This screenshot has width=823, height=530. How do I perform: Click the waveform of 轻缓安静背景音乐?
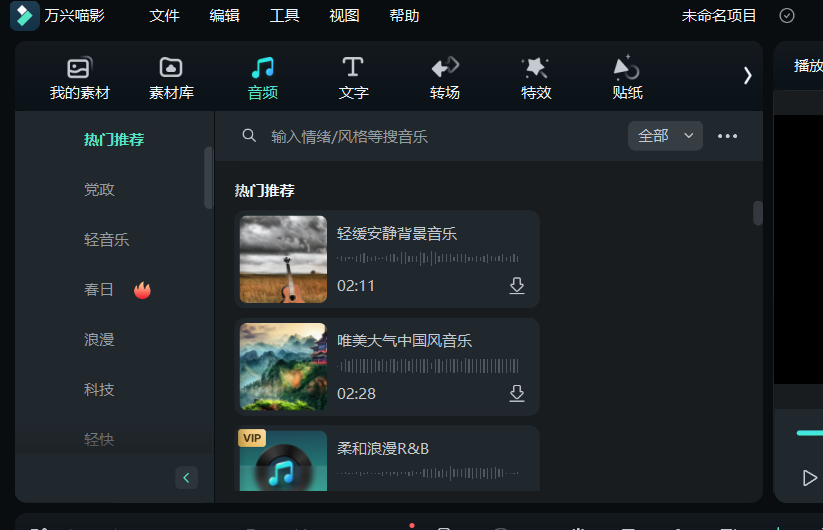click(427, 258)
